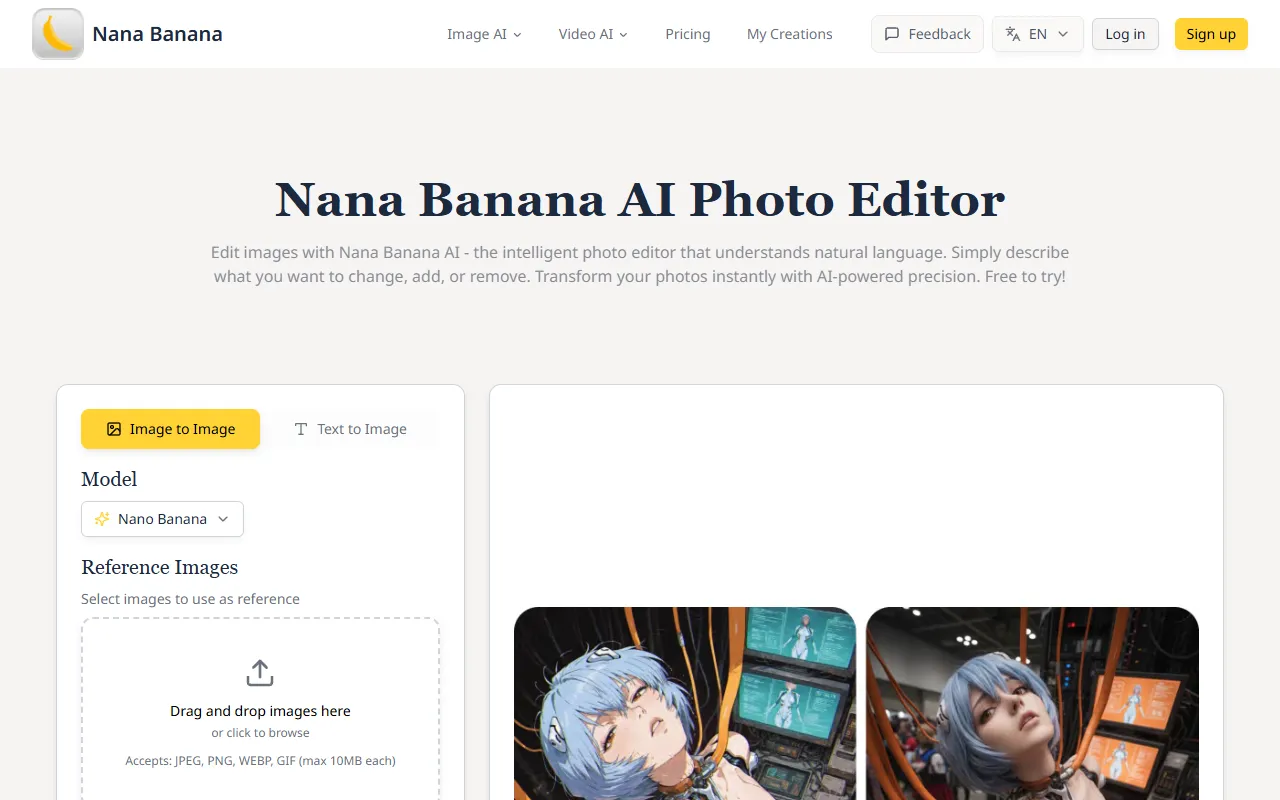Screen dimensions: 1280x800
Task: Go to My Creations
Action: click(790, 34)
